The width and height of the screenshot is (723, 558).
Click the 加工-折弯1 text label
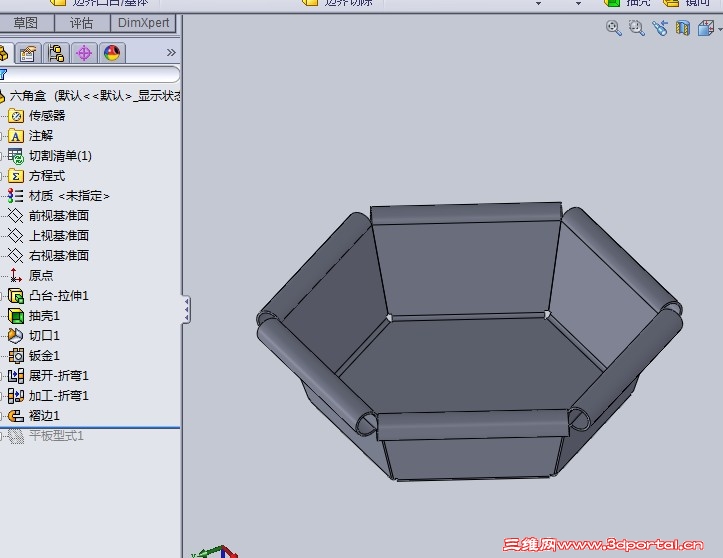click(59, 396)
